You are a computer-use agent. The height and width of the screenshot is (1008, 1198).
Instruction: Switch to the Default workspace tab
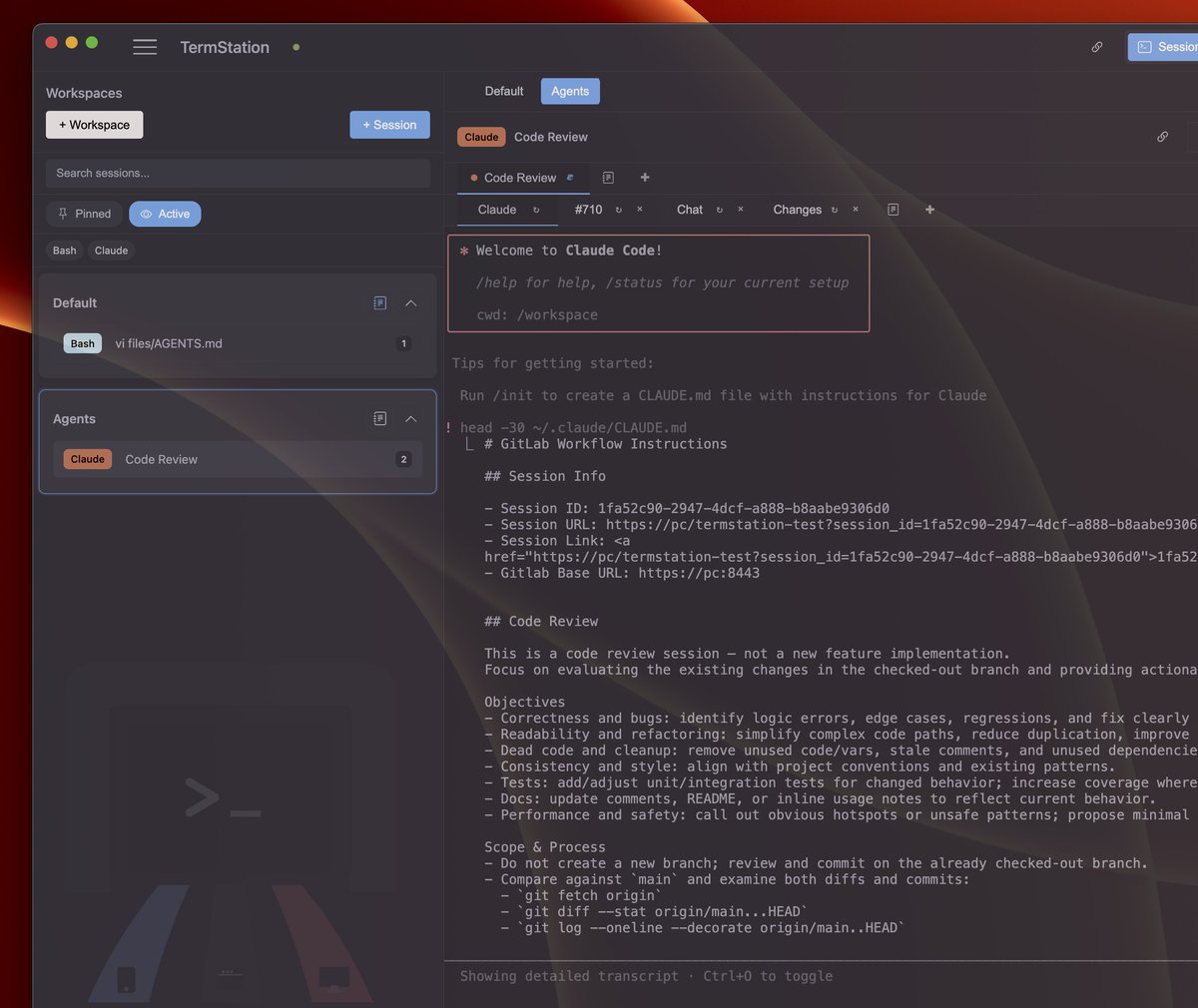[x=504, y=91]
